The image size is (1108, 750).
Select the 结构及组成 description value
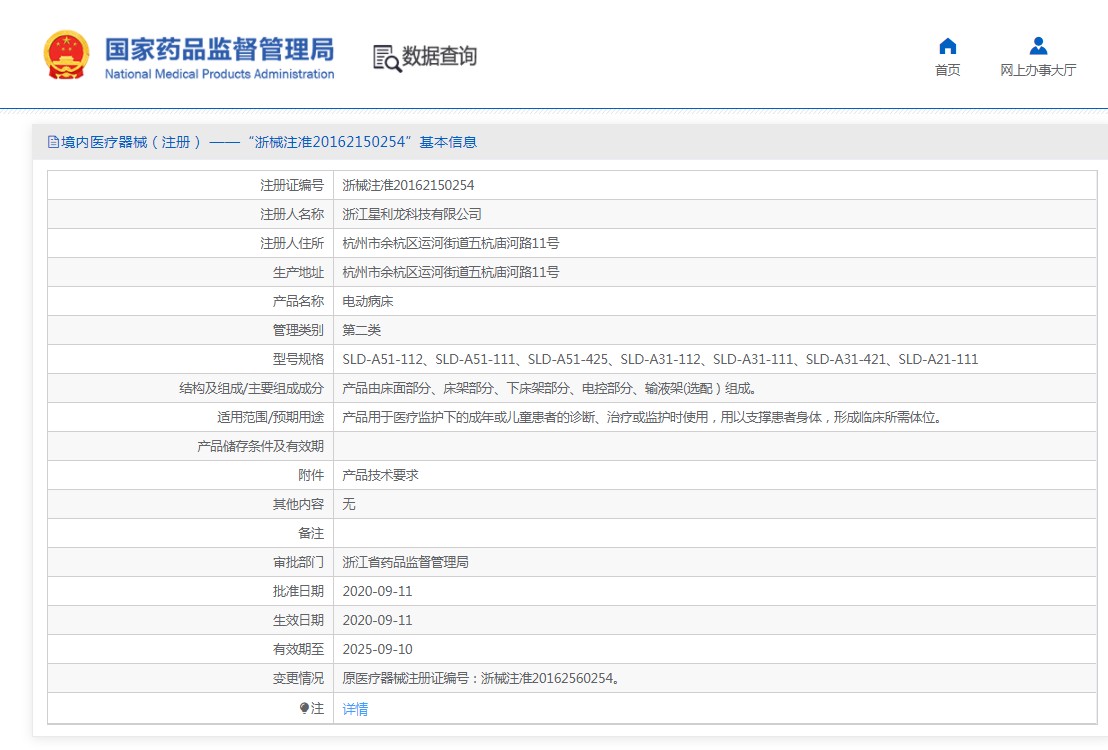(x=550, y=388)
